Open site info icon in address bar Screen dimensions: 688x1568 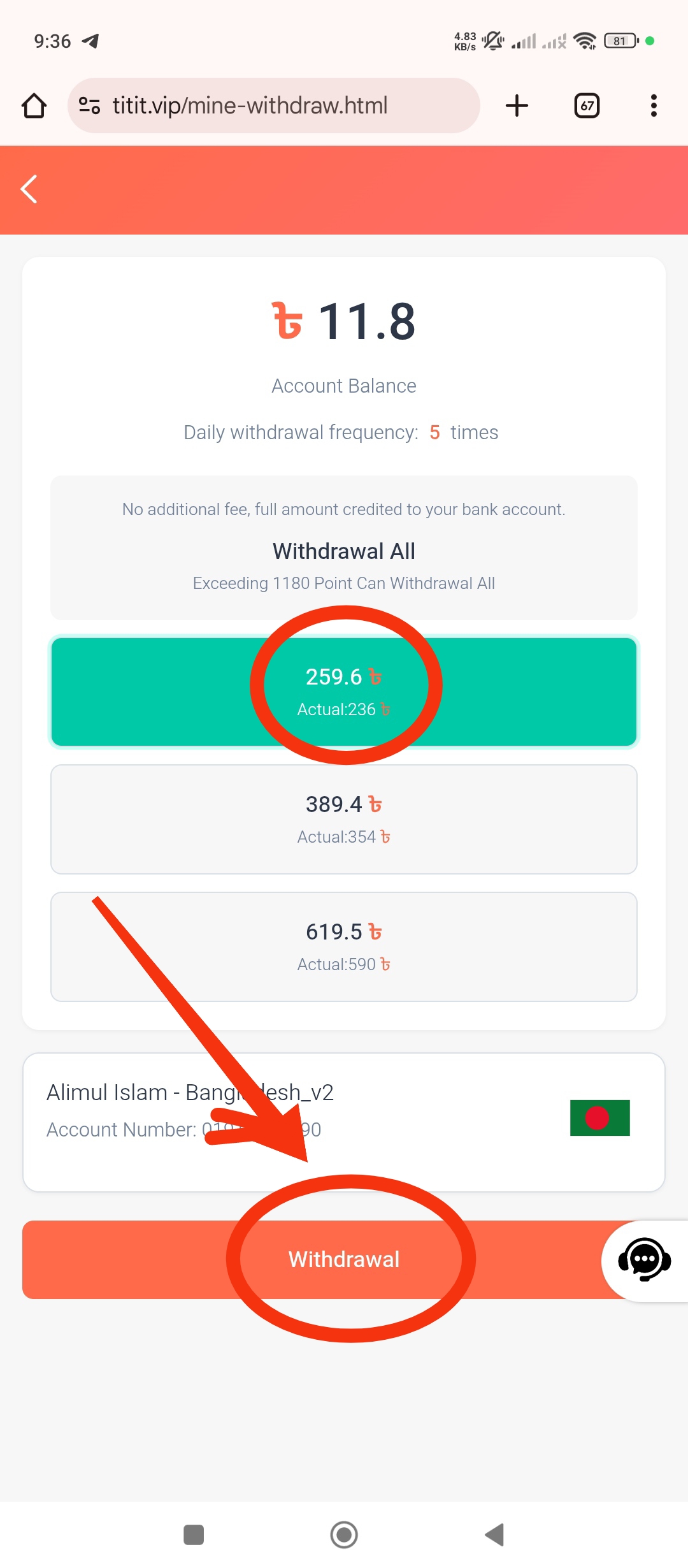pos(89,106)
